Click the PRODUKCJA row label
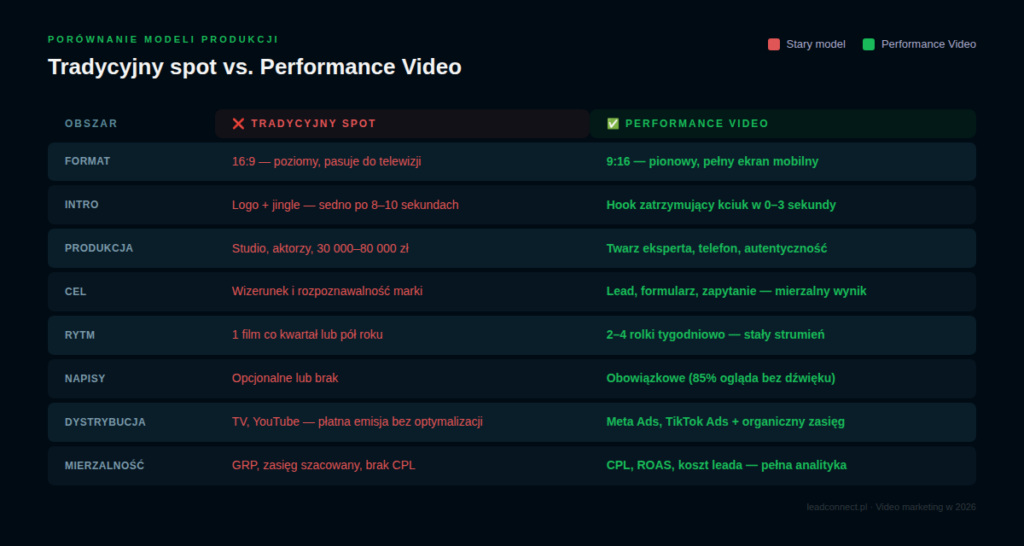Image resolution: width=1024 pixels, height=546 pixels. [98, 248]
